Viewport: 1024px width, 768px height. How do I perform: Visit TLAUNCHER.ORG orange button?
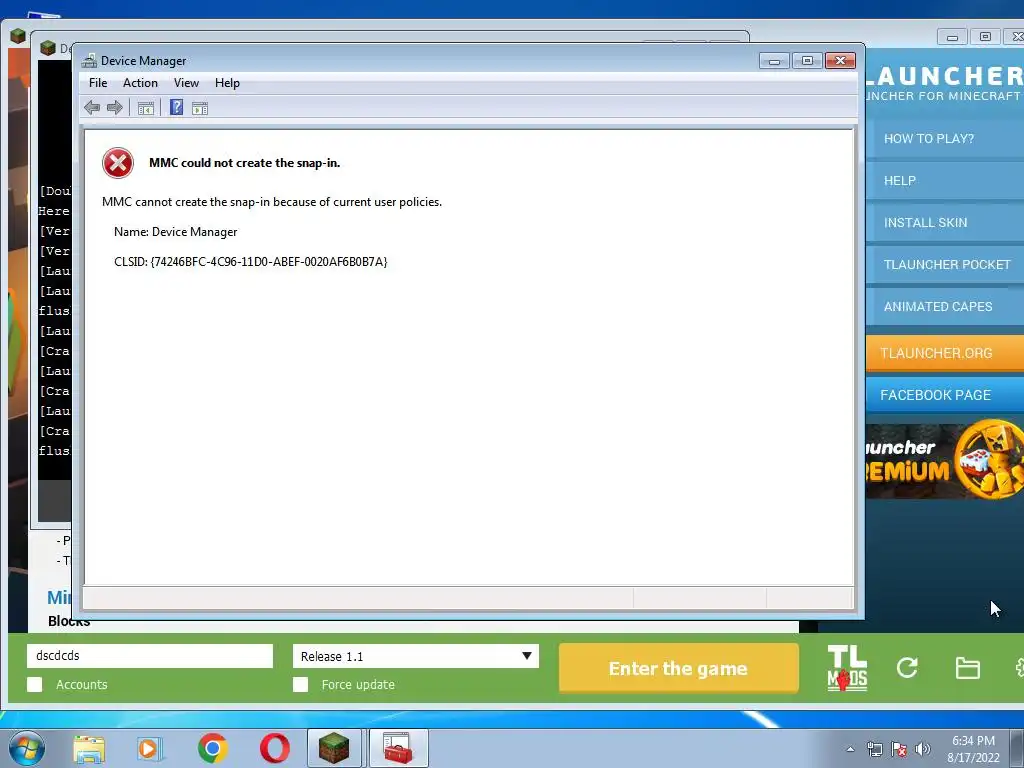(945, 353)
